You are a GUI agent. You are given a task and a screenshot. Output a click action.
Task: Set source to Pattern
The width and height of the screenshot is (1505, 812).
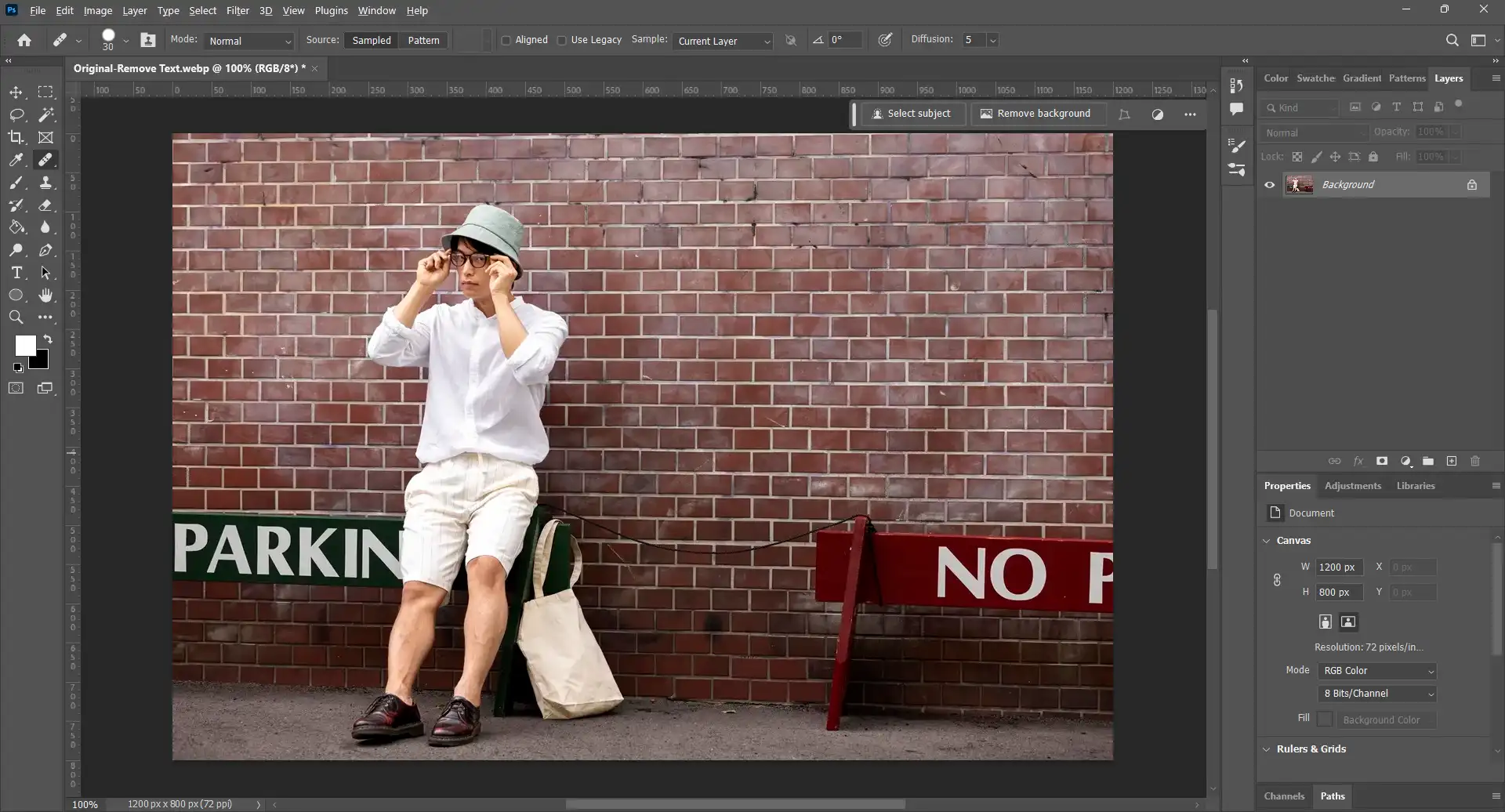(423, 41)
